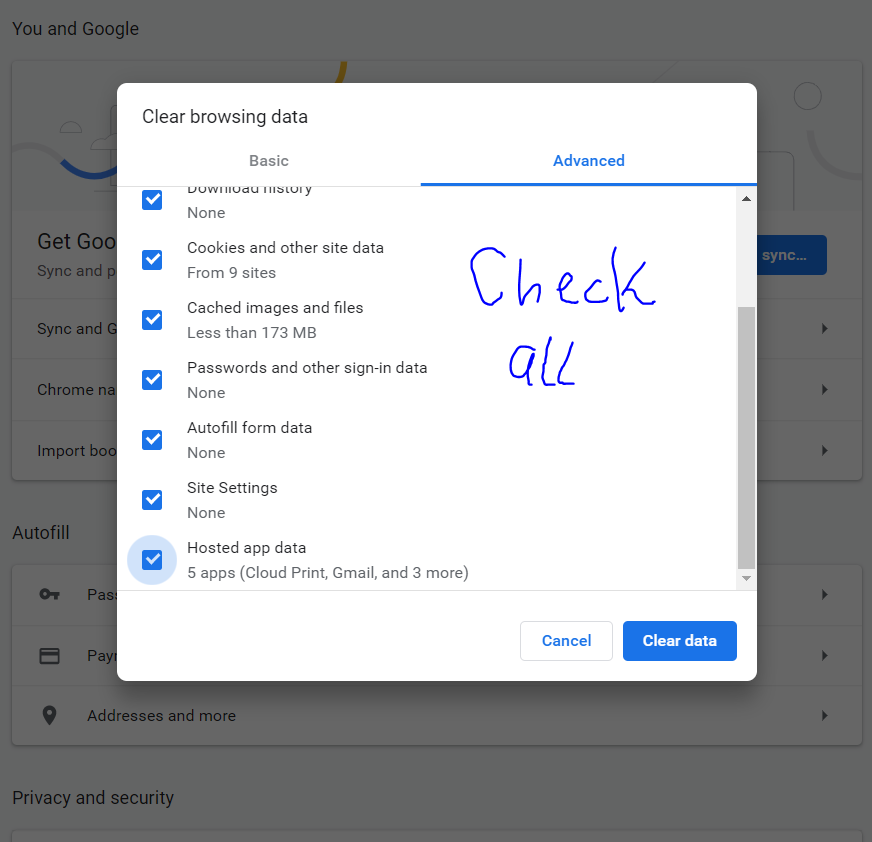
Task: Toggle Cookies and other site data checkbox
Action: click(x=152, y=260)
